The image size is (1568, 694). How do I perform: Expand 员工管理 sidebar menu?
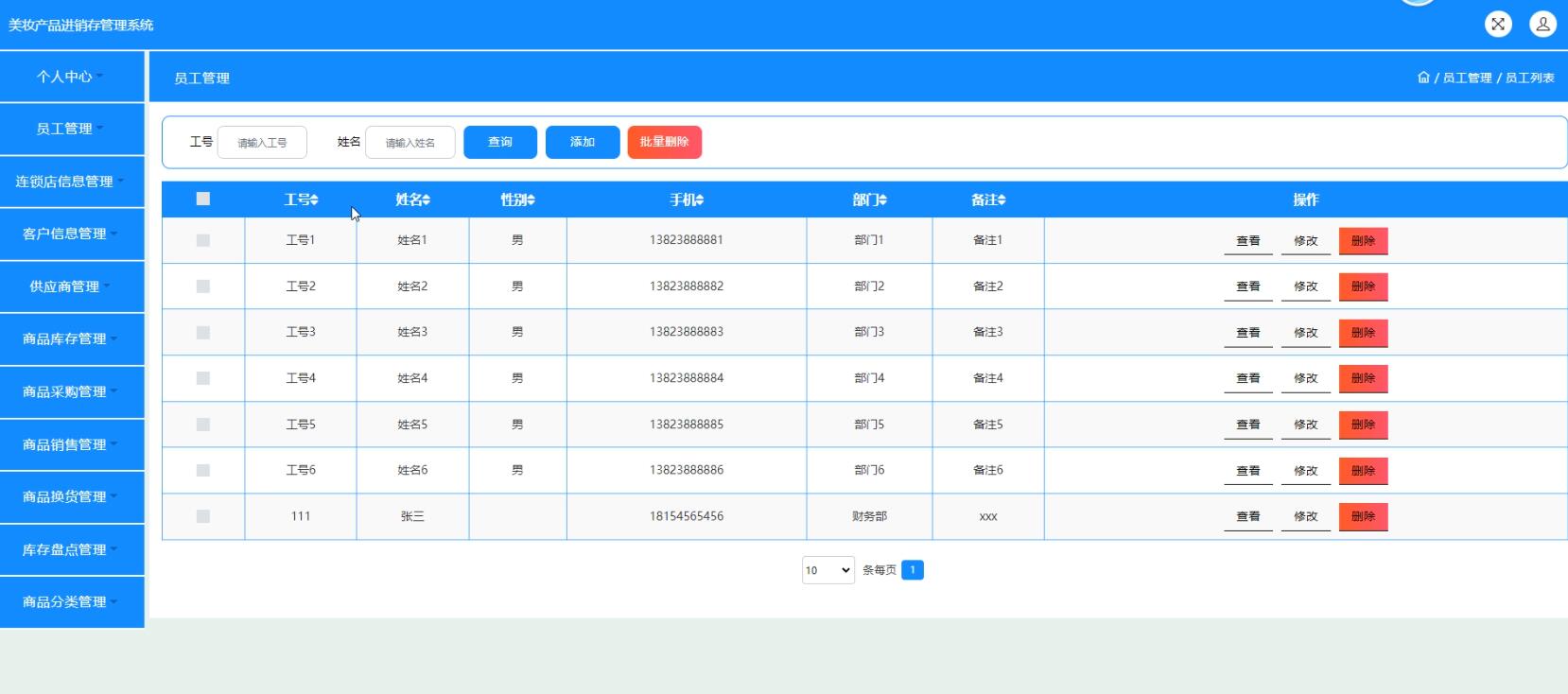click(x=72, y=129)
